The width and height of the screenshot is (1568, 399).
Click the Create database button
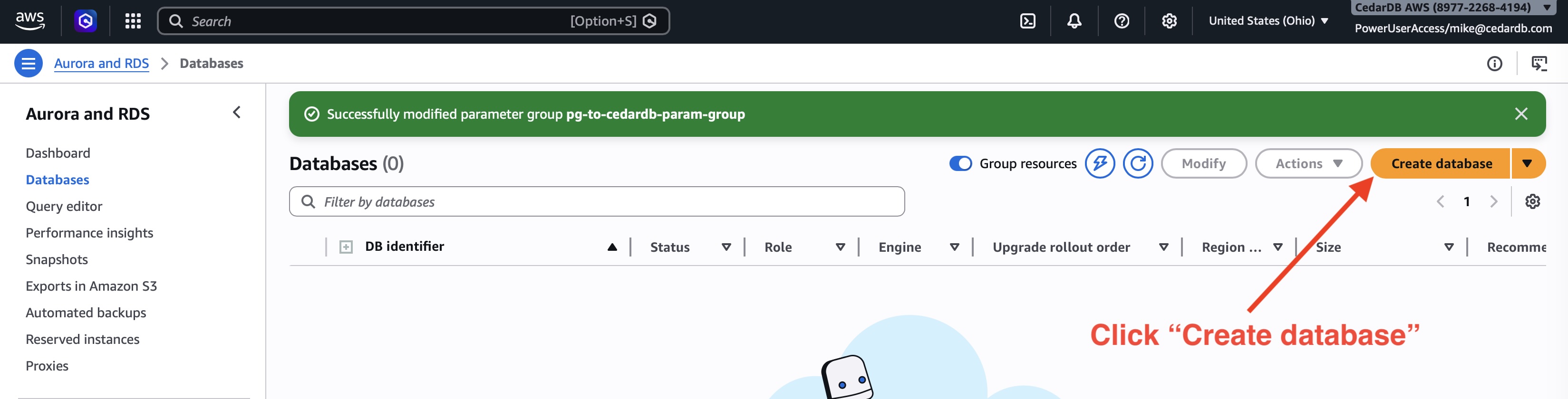[x=1441, y=163]
